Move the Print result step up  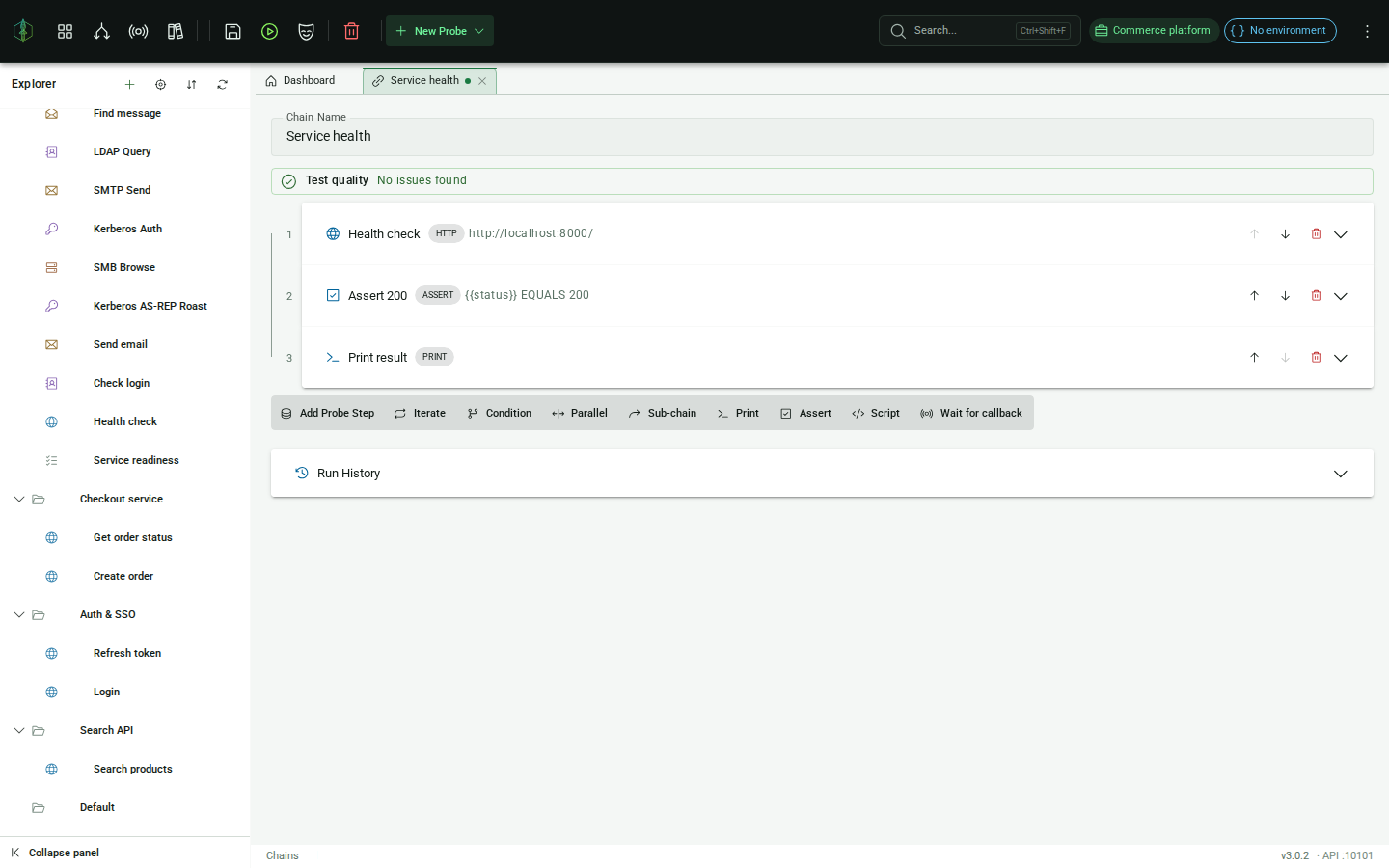[x=1254, y=357]
